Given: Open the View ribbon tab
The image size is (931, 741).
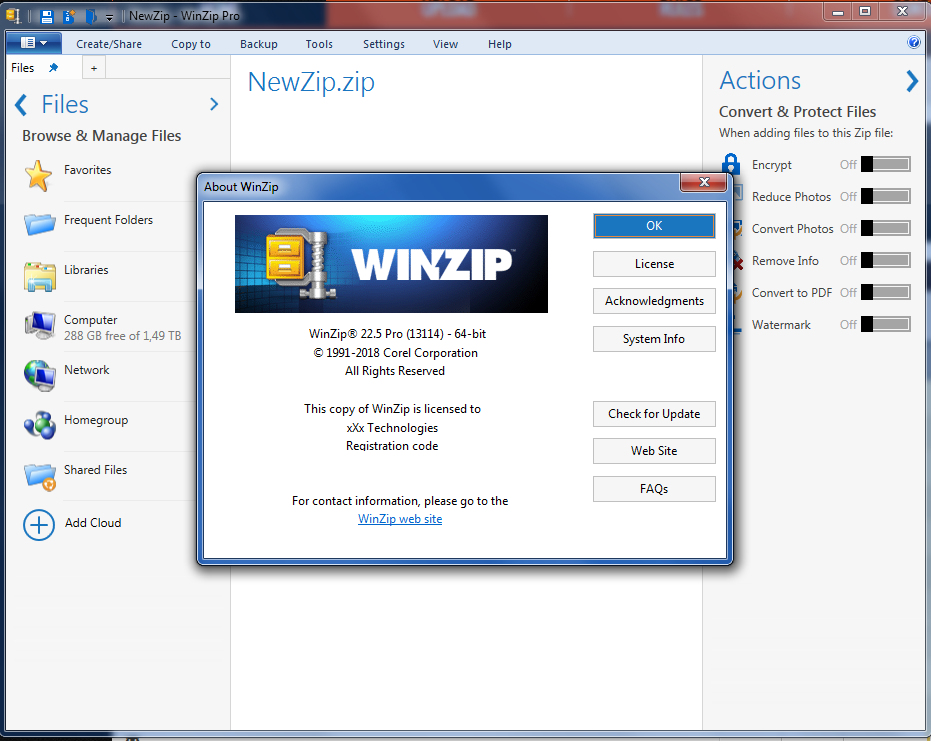Looking at the screenshot, I should coord(445,44).
